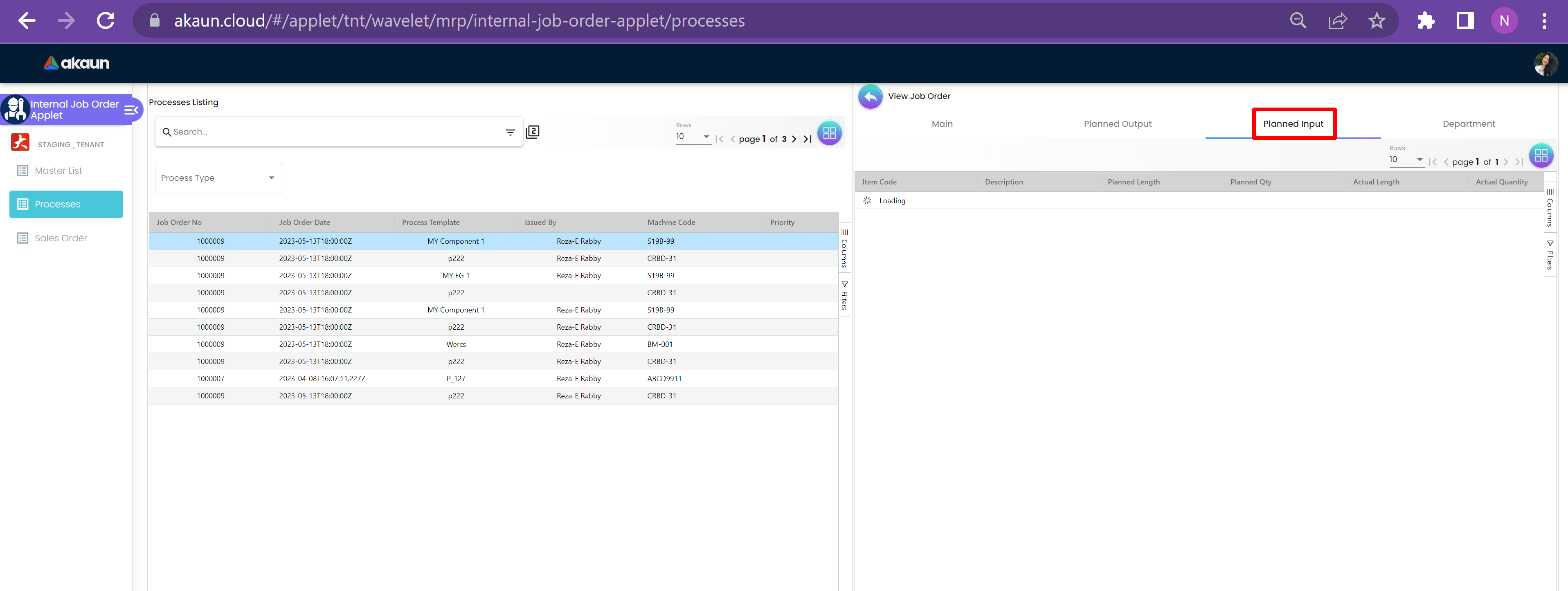Collapse the Internal Job Order Applet sidebar menu
1568x591 pixels.
coord(131,110)
